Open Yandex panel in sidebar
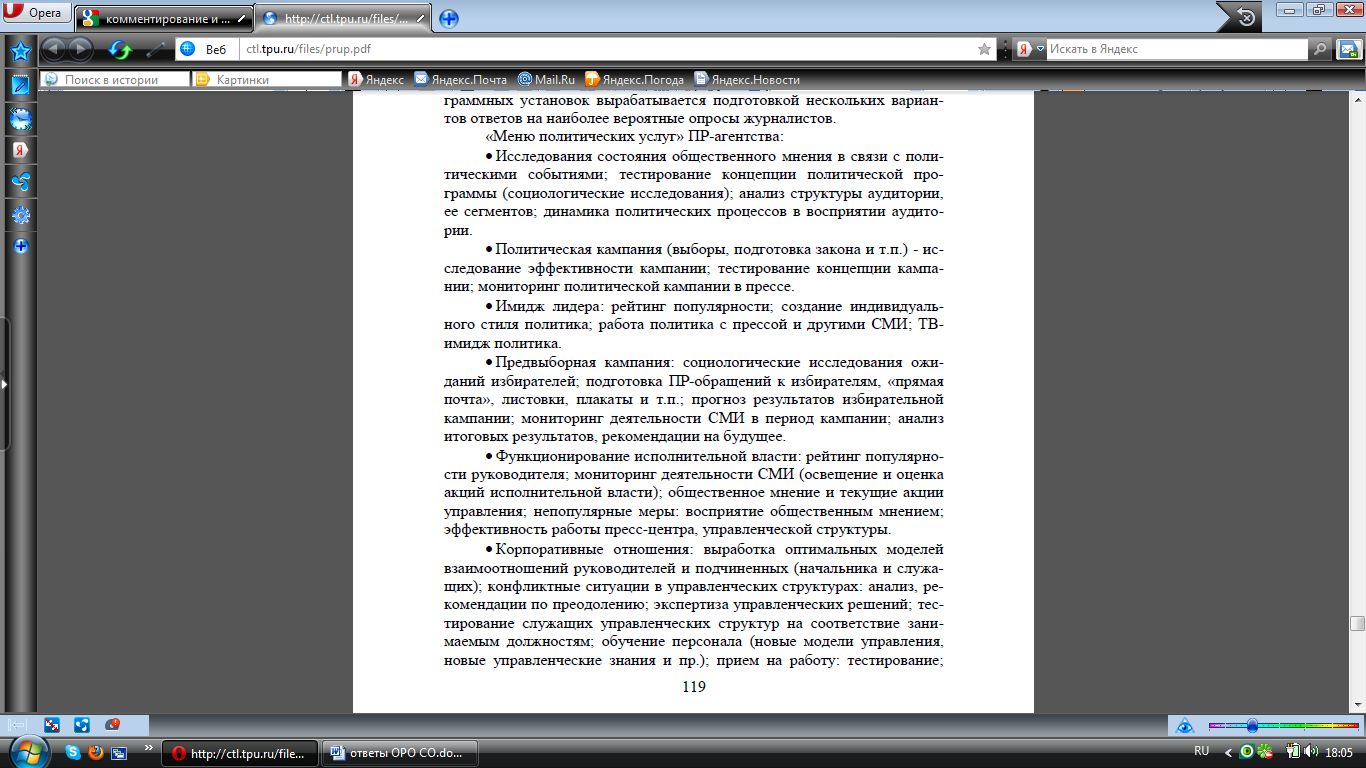Image resolution: width=1366 pixels, height=768 pixels. pos(20,150)
